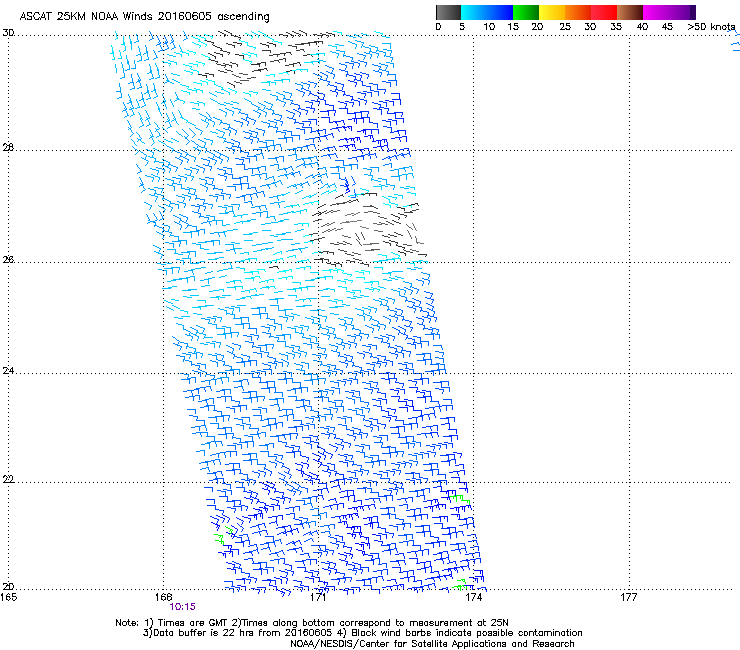Screen dimensions: 740x650
Task: Click latitude label 22
Action: click(8, 480)
